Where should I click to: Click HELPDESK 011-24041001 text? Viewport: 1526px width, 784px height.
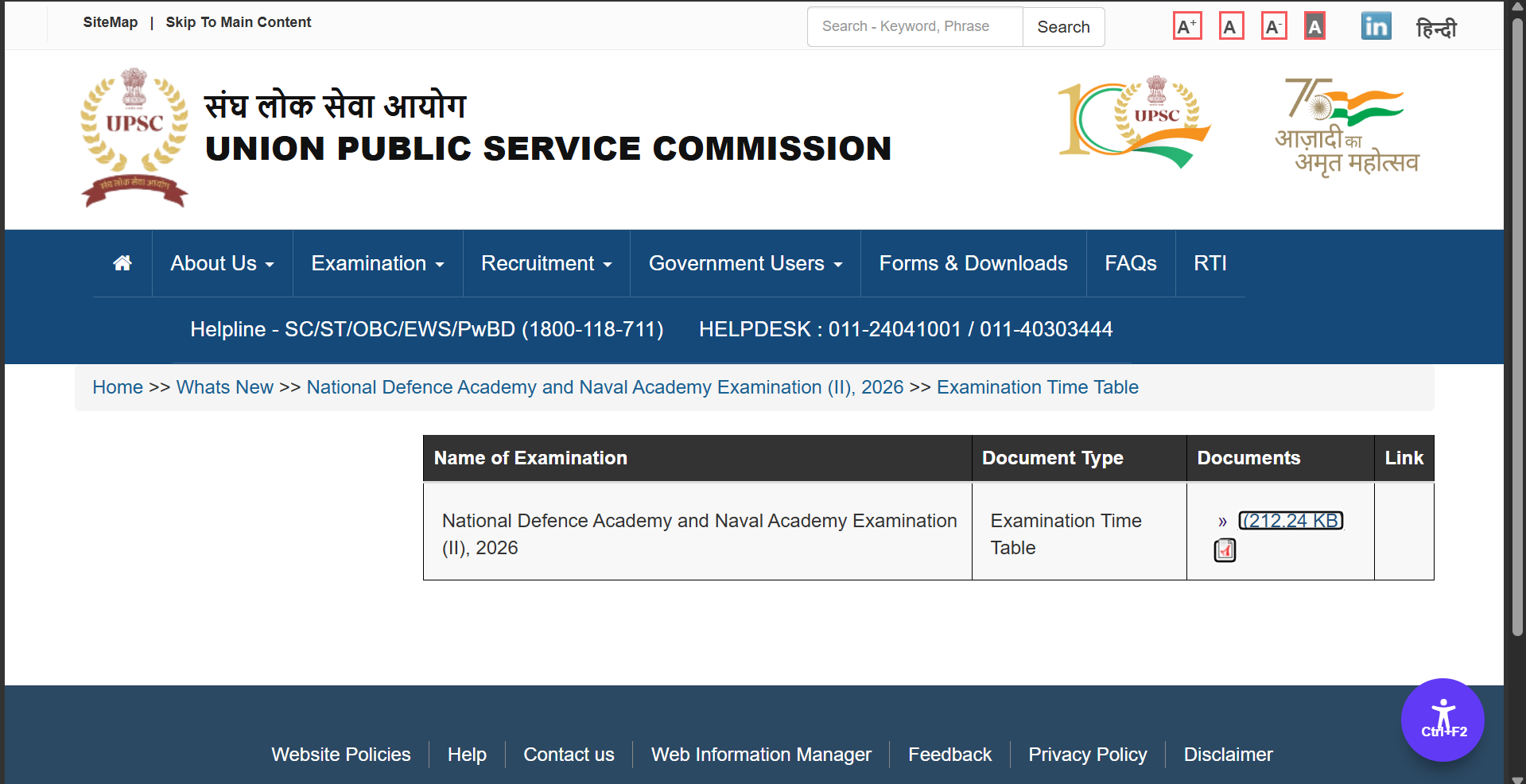pyautogui.click(x=906, y=329)
